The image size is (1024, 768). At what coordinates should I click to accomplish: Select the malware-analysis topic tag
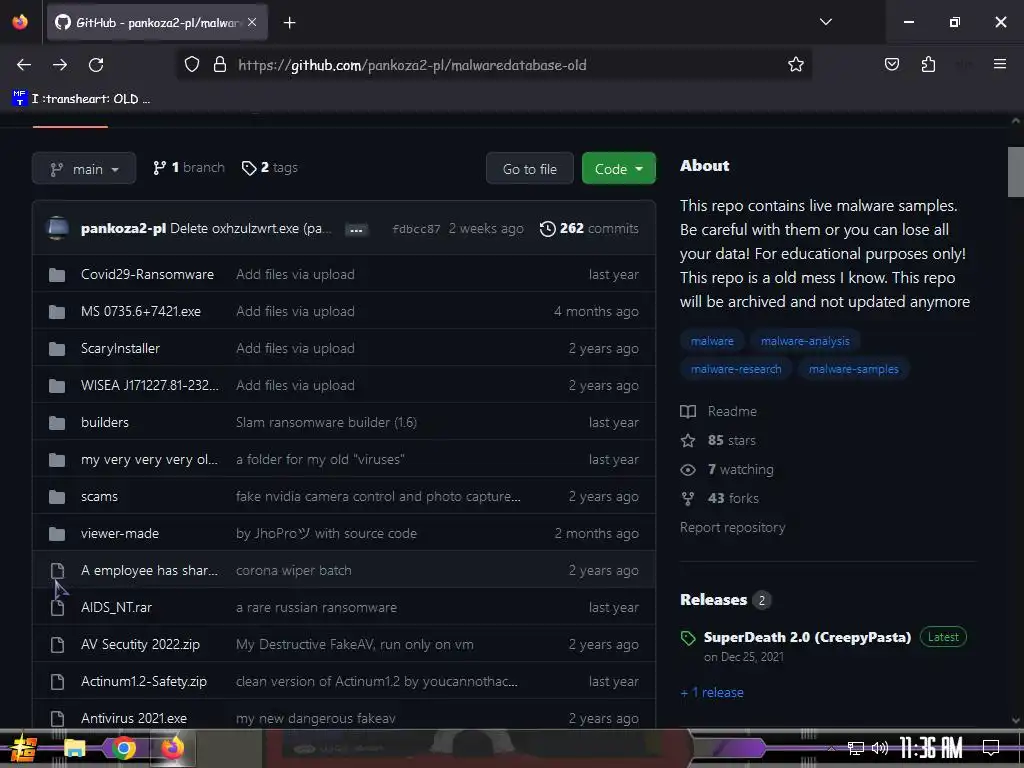[x=805, y=341]
